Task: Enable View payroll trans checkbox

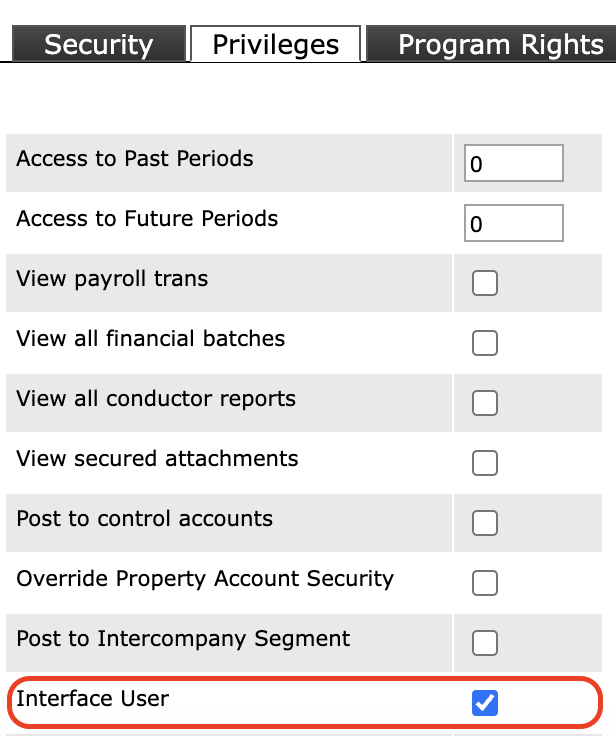Action: (x=485, y=284)
